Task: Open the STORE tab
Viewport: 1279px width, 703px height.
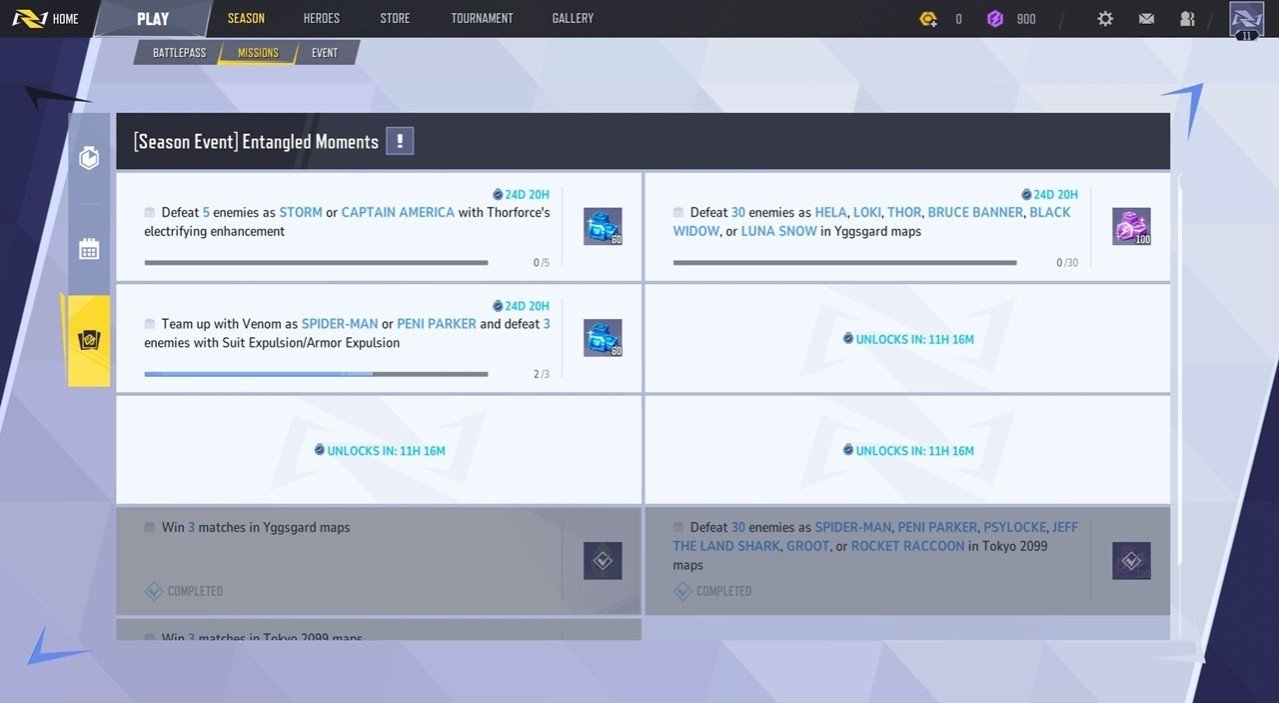Action: pyautogui.click(x=395, y=18)
